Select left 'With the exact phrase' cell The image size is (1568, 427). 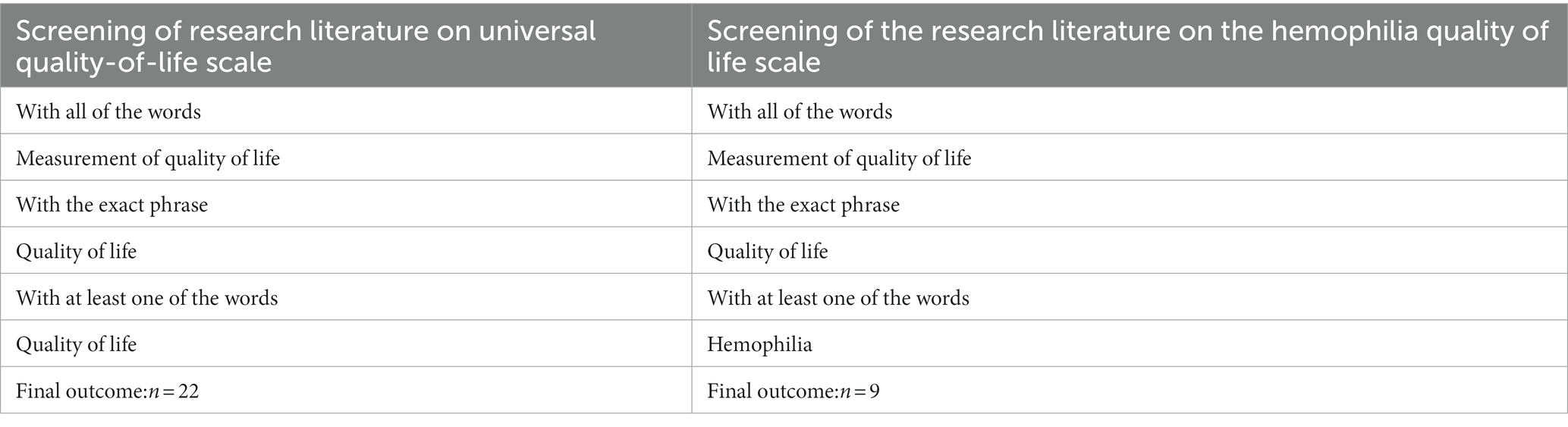tap(346, 204)
